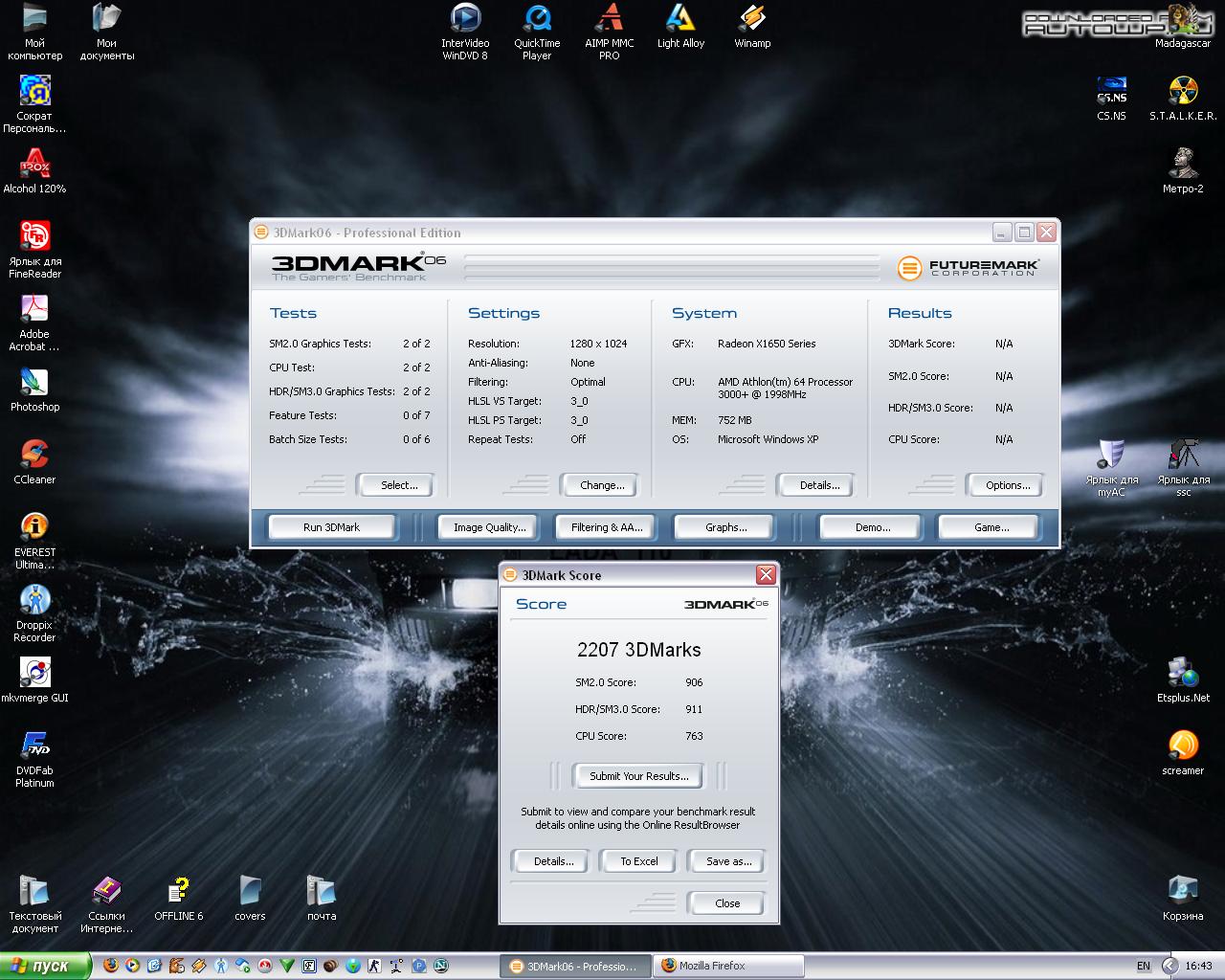This screenshot has height=980, width=1225.
Task: Open the EVEREST Ultimate desktop icon
Action: pos(34,528)
